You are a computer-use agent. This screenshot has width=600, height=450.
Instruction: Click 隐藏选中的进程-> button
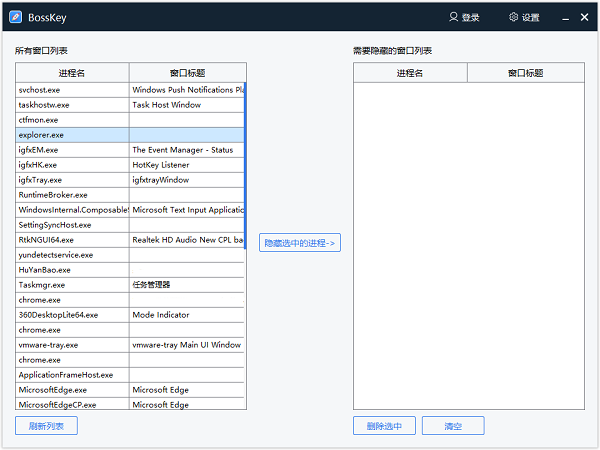[x=300, y=243]
